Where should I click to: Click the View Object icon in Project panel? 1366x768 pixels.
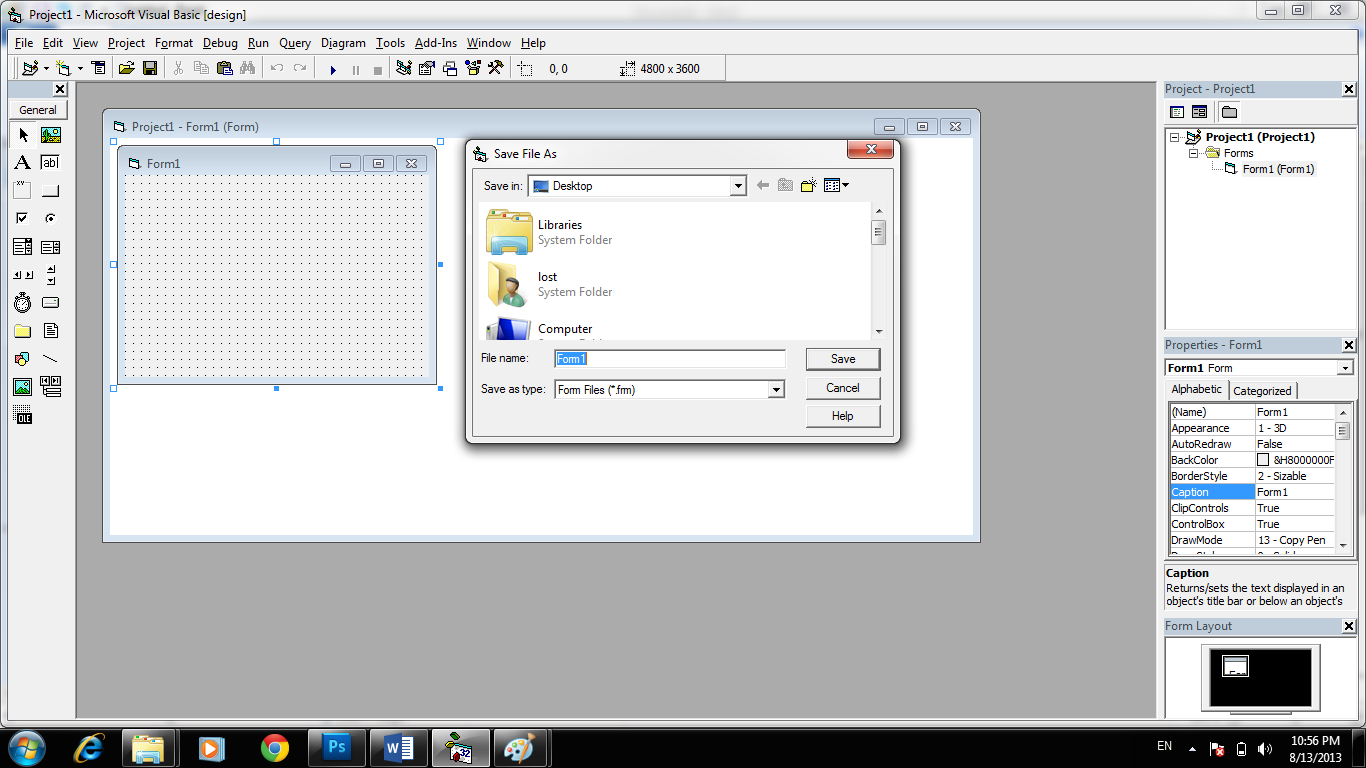point(1199,112)
